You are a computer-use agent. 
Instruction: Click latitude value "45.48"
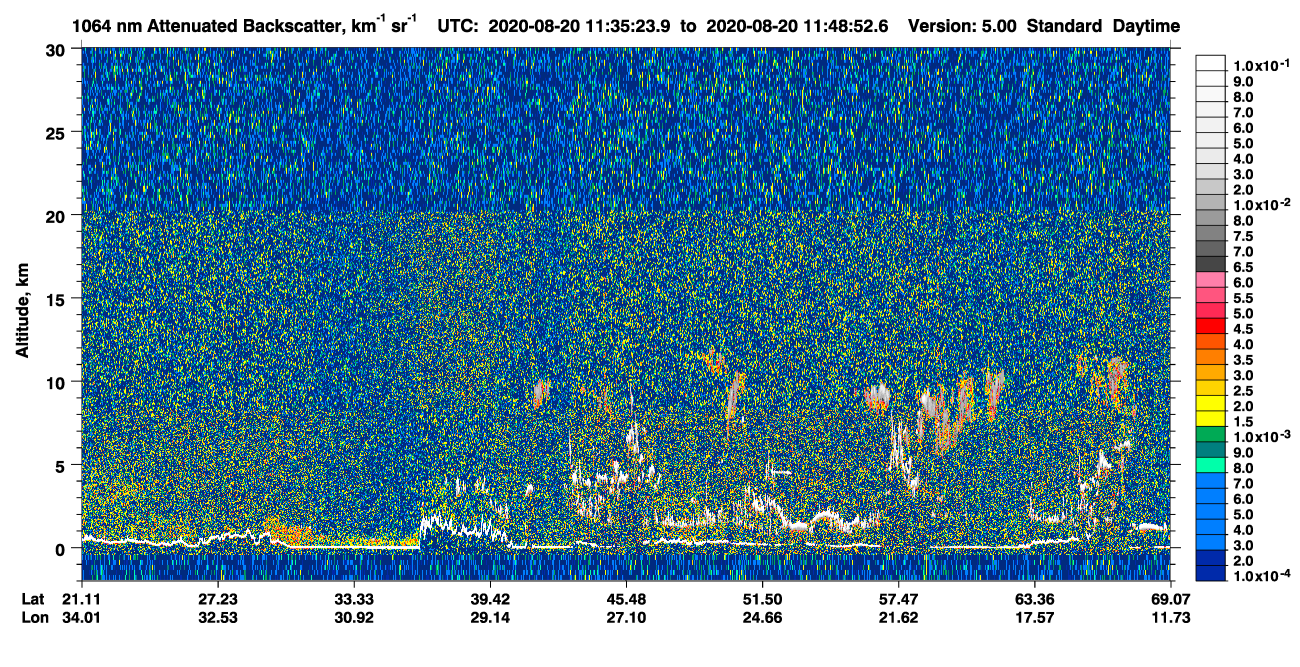pyautogui.click(x=626, y=598)
